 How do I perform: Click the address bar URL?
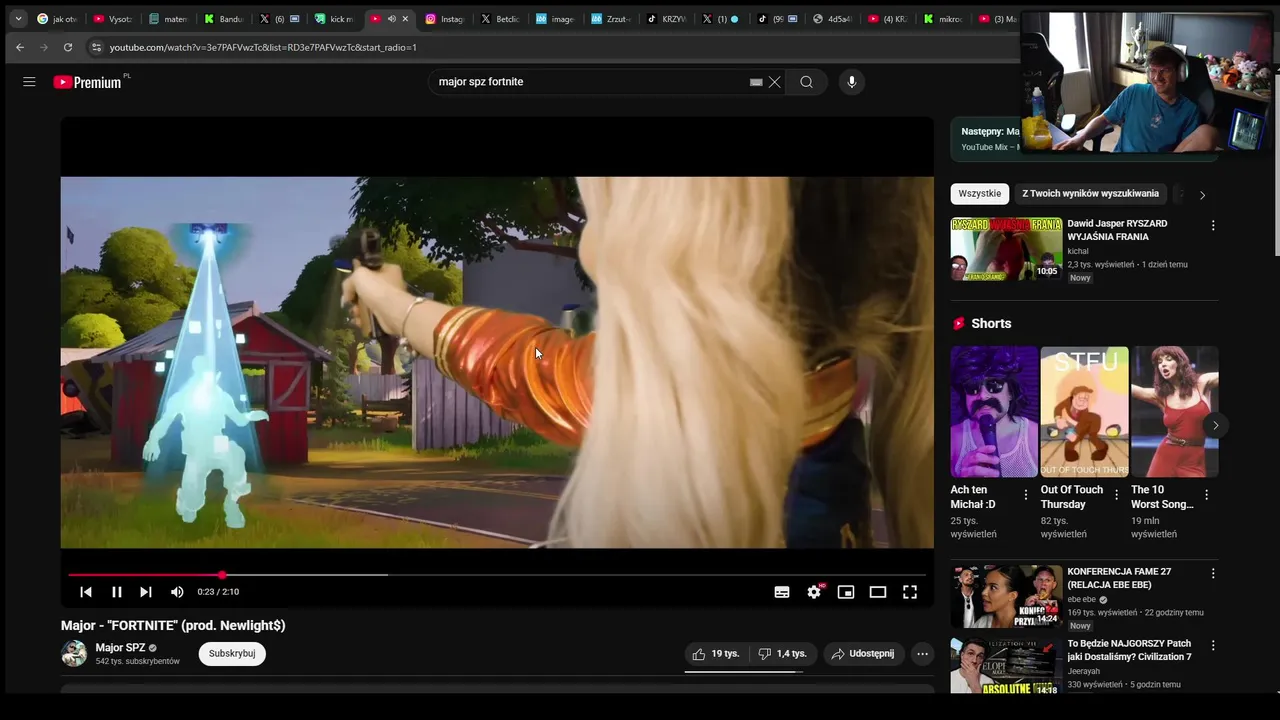tap(263, 47)
